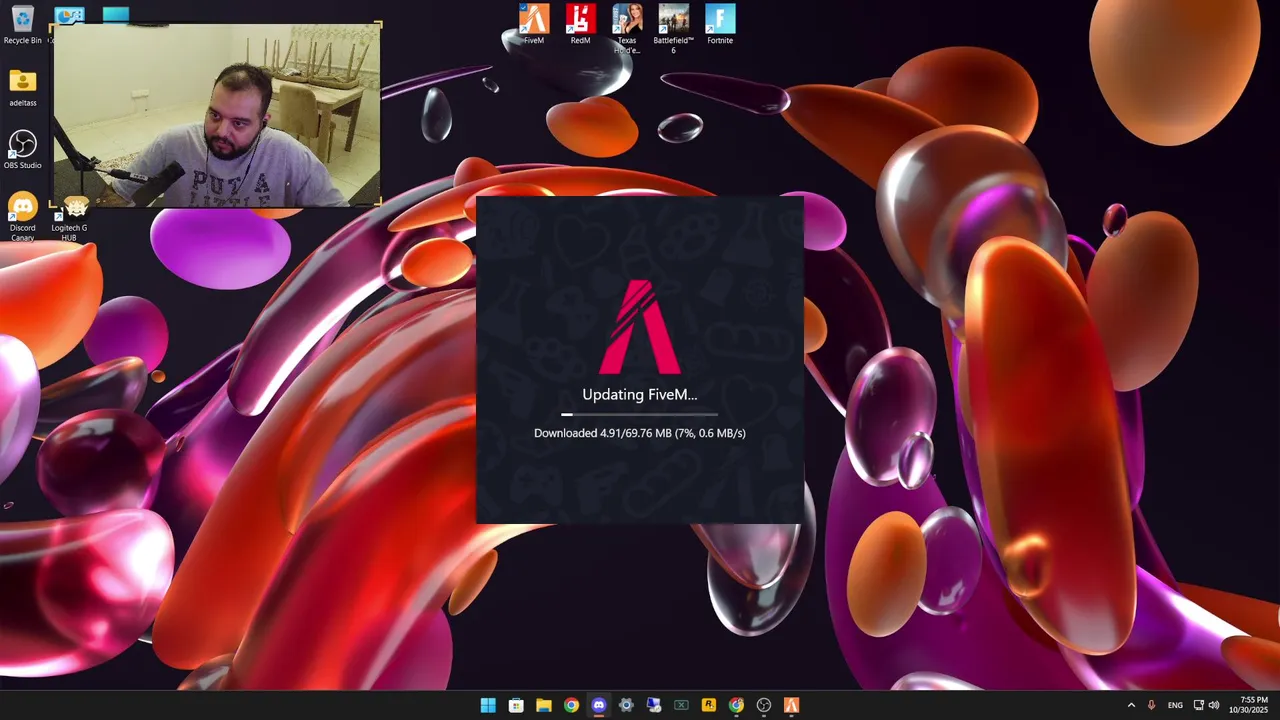Open the ENG language switcher
Image resolution: width=1280 pixels, height=720 pixels.
(1175, 705)
